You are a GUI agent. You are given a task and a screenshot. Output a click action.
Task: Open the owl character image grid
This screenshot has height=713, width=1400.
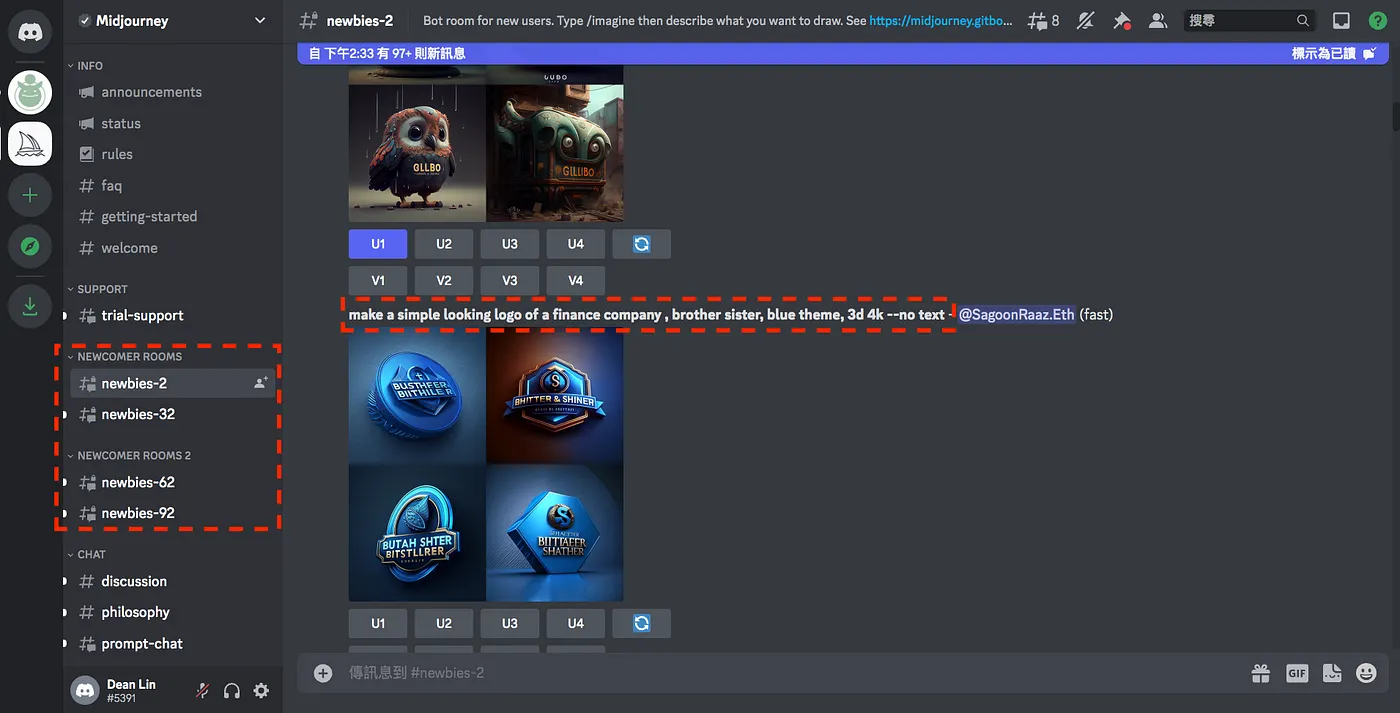pyautogui.click(x=486, y=144)
